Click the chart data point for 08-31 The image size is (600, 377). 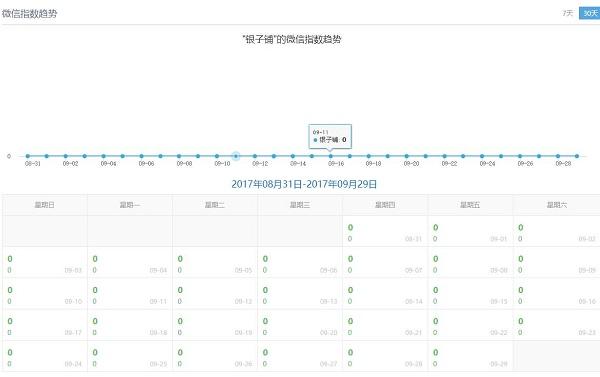point(28,156)
